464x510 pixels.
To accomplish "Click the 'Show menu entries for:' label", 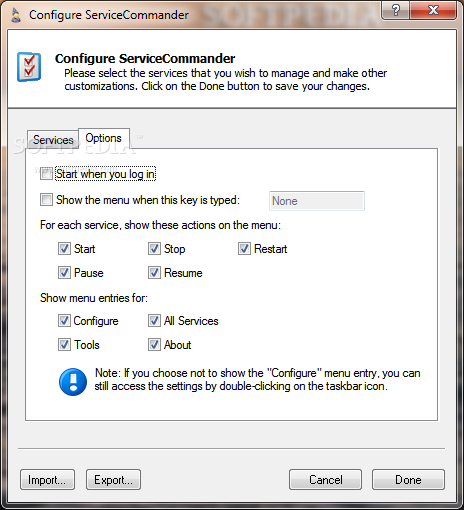I will (x=94, y=298).
